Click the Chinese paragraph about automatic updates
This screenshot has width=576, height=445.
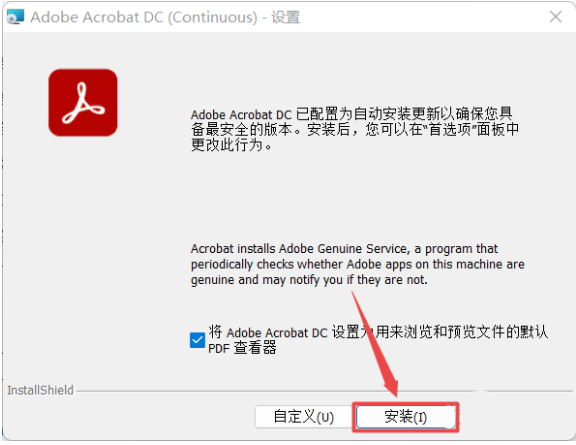354,129
